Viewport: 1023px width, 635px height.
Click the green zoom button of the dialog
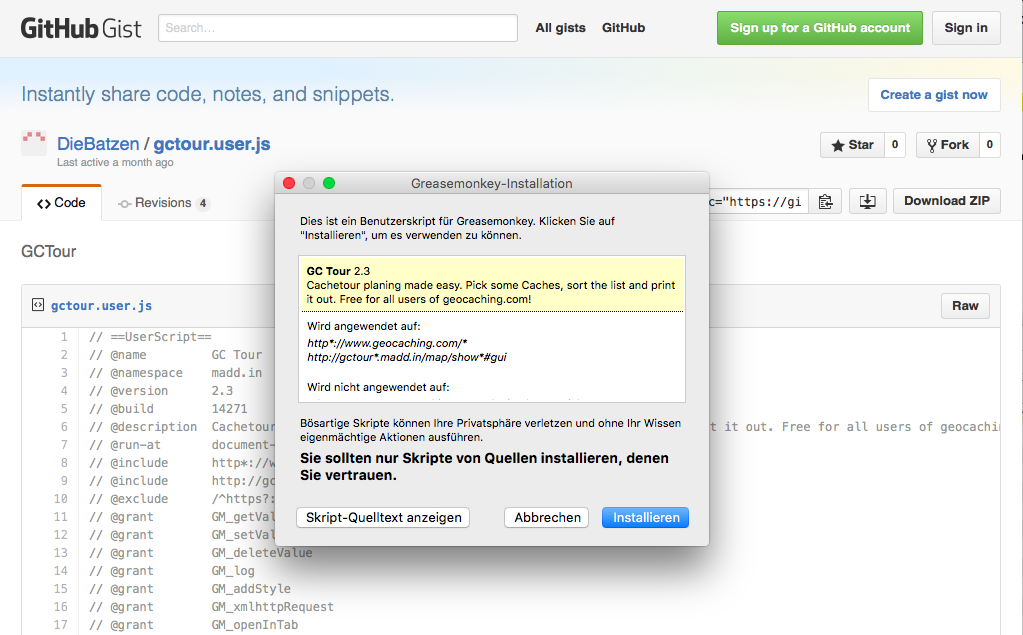[x=329, y=183]
